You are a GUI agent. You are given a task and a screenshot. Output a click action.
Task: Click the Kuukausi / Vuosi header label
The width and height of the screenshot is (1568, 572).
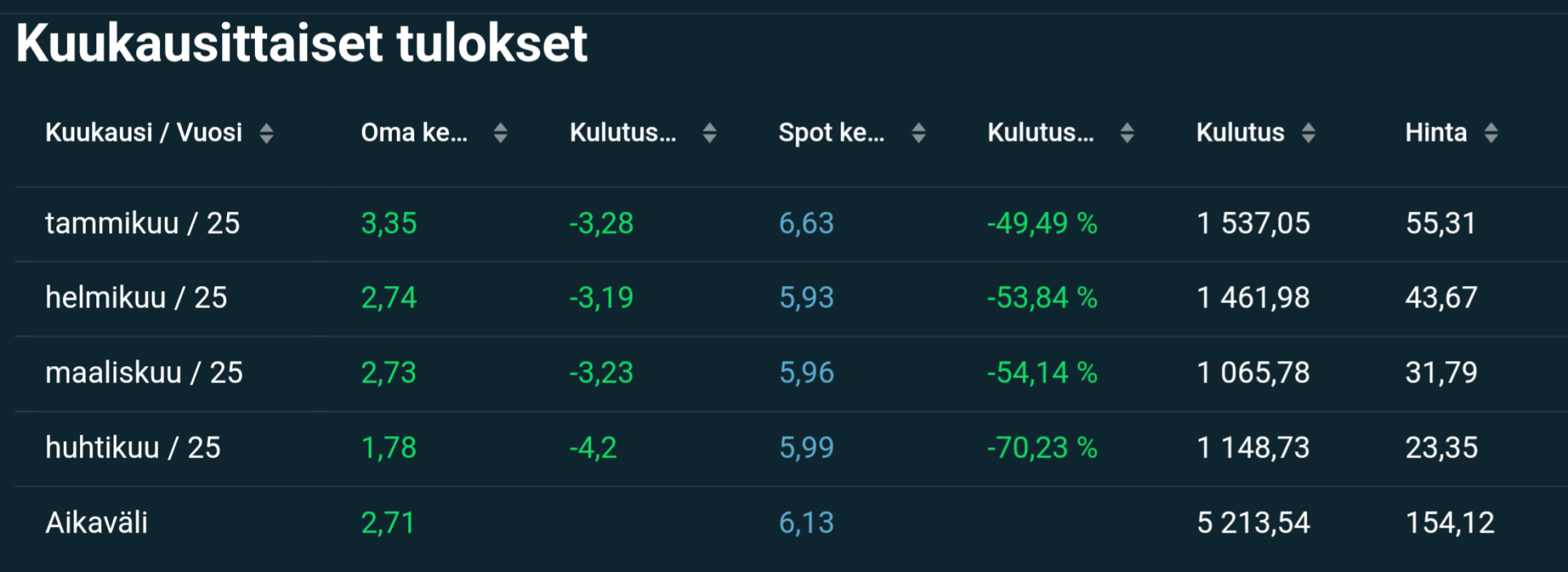[144, 132]
